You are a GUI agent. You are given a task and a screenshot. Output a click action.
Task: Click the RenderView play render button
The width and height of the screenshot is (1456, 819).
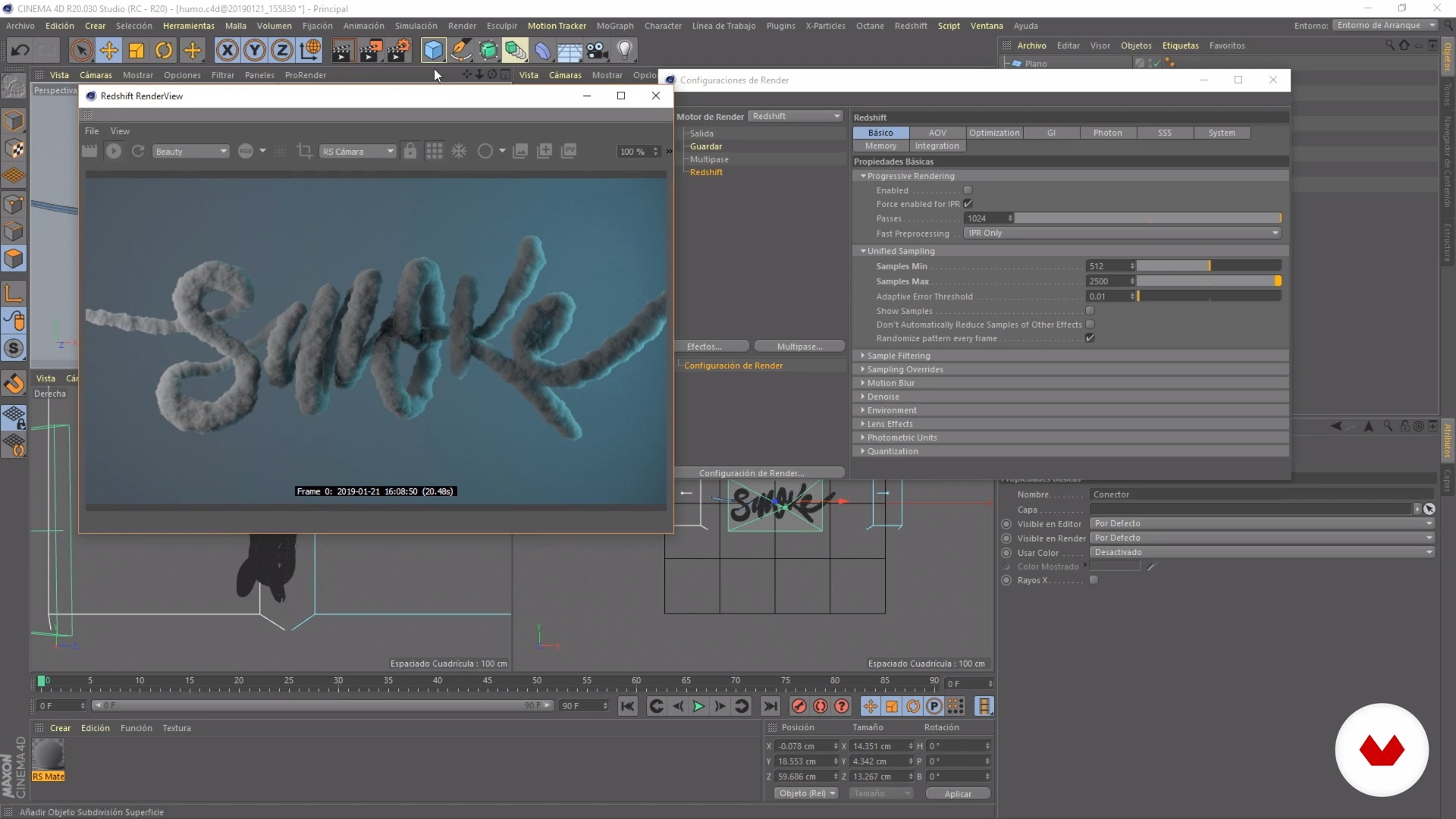click(x=114, y=151)
